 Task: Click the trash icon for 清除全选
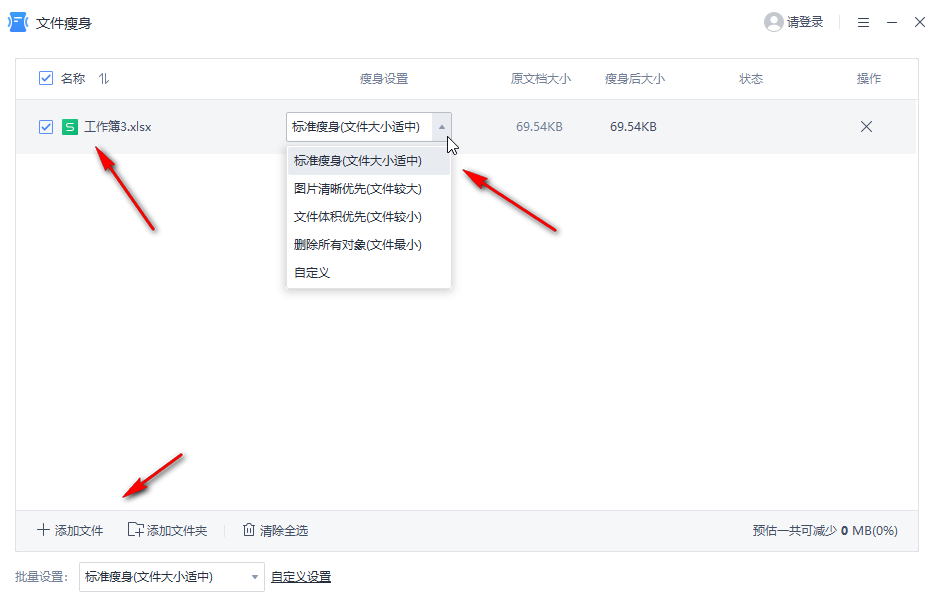[x=249, y=530]
